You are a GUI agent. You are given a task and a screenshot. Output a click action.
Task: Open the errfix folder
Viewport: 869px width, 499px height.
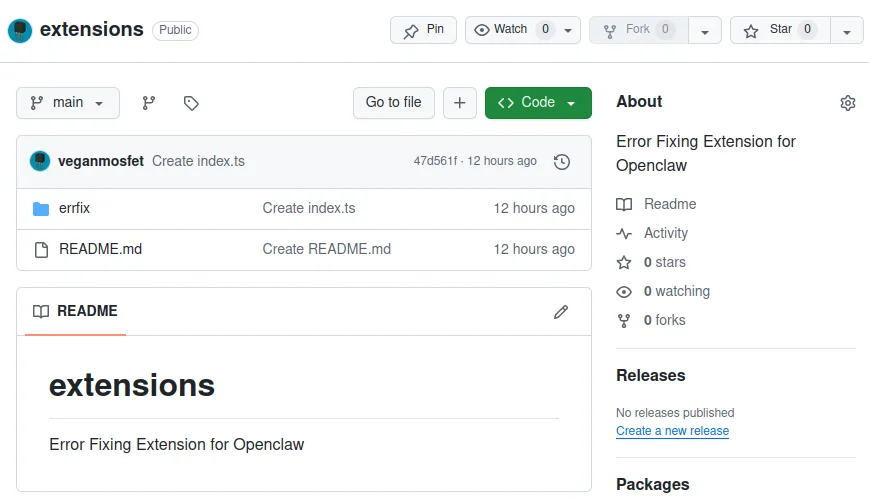coord(75,208)
